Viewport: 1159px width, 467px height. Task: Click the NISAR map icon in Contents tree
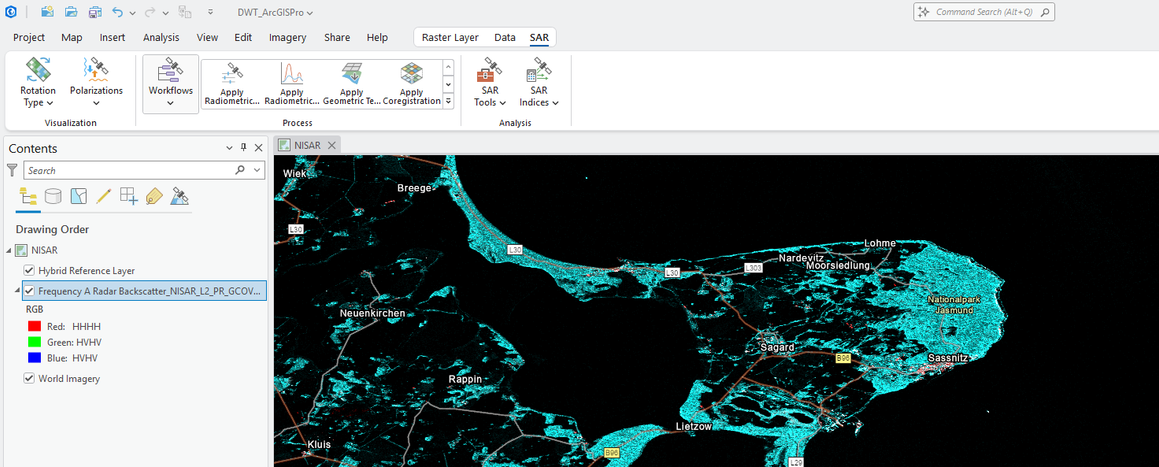[x=22, y=250]
